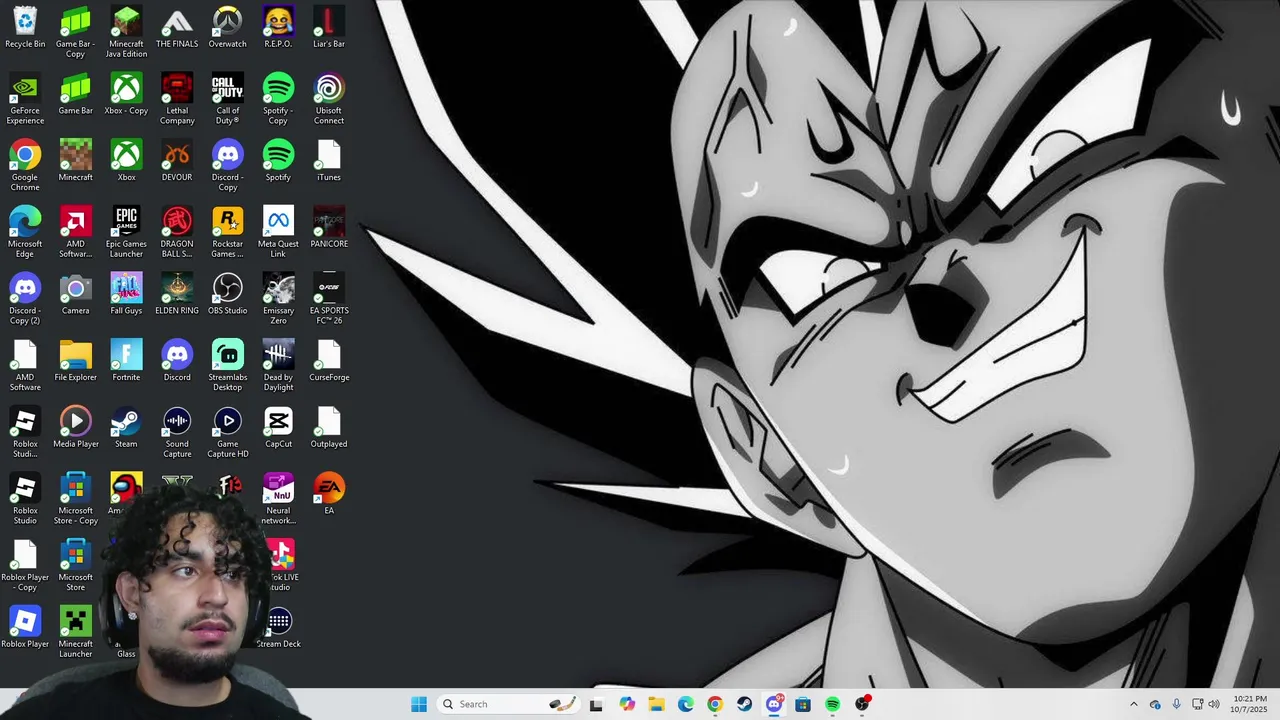Open the Recycle Bin desktop icon
The image size is (1280, 720).
point(25,28)
